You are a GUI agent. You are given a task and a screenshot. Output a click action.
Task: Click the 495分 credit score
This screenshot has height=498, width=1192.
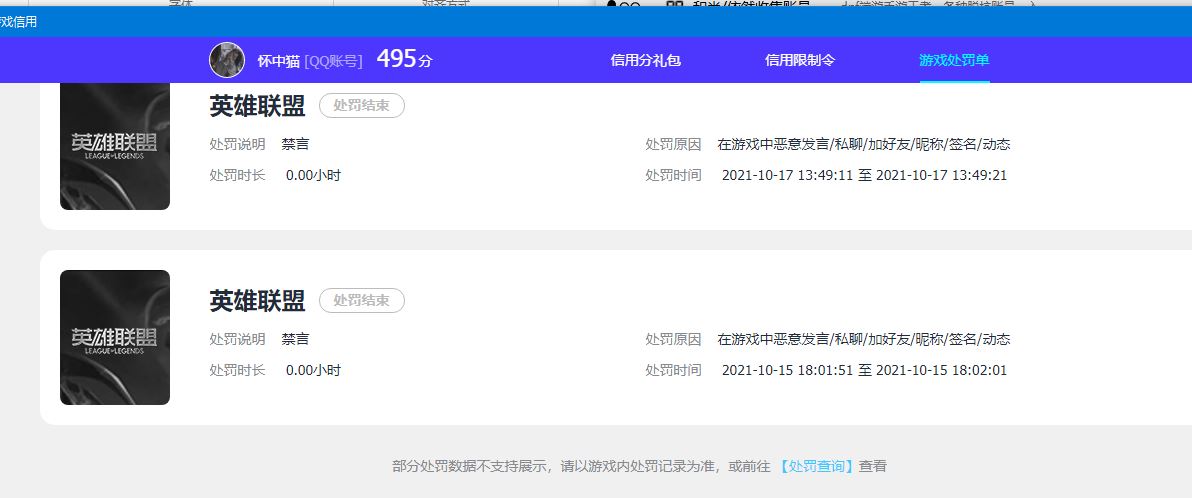click(x=404, y=59)
